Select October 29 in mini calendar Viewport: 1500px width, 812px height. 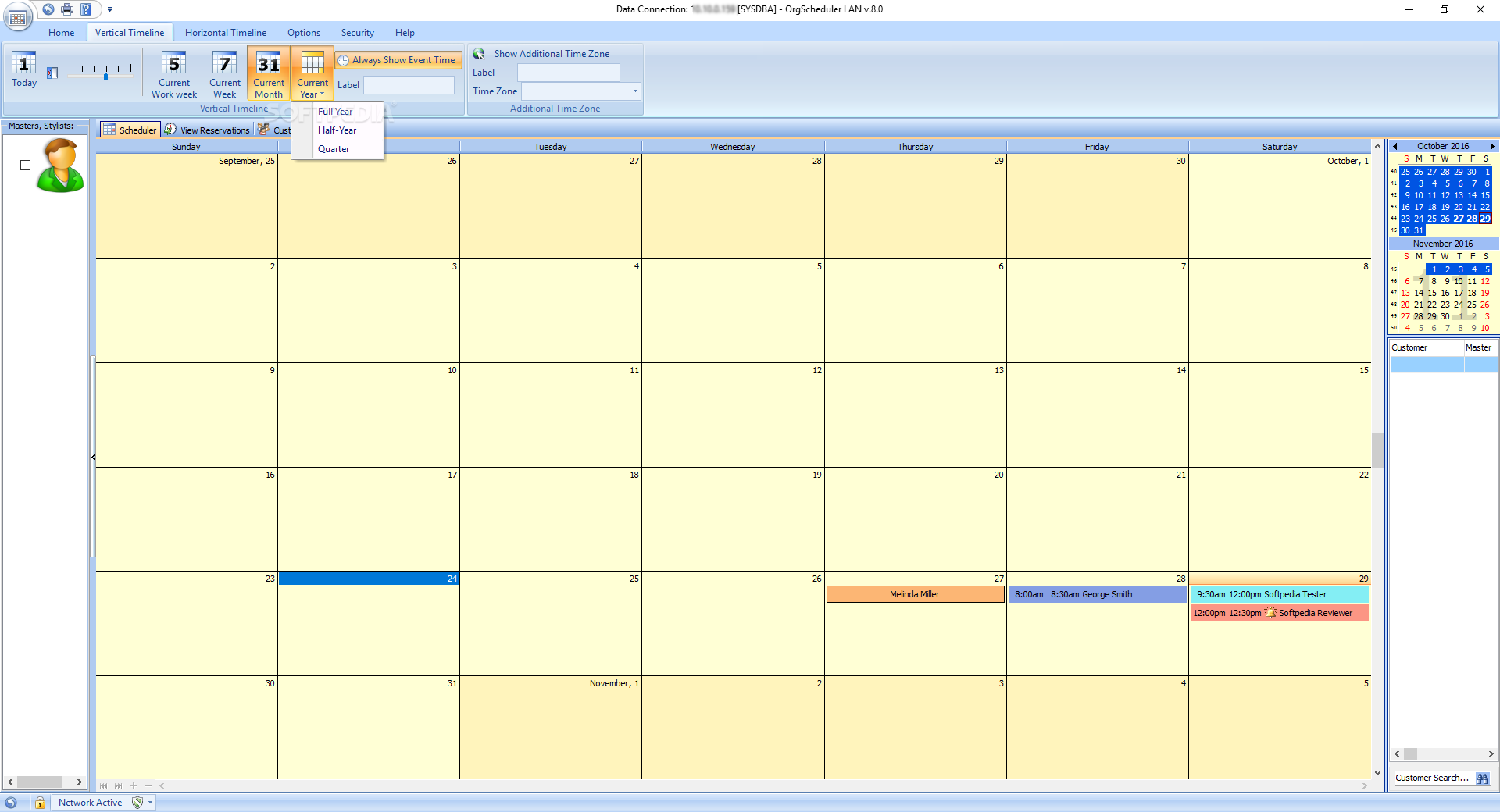click(x=1485, y=219)
